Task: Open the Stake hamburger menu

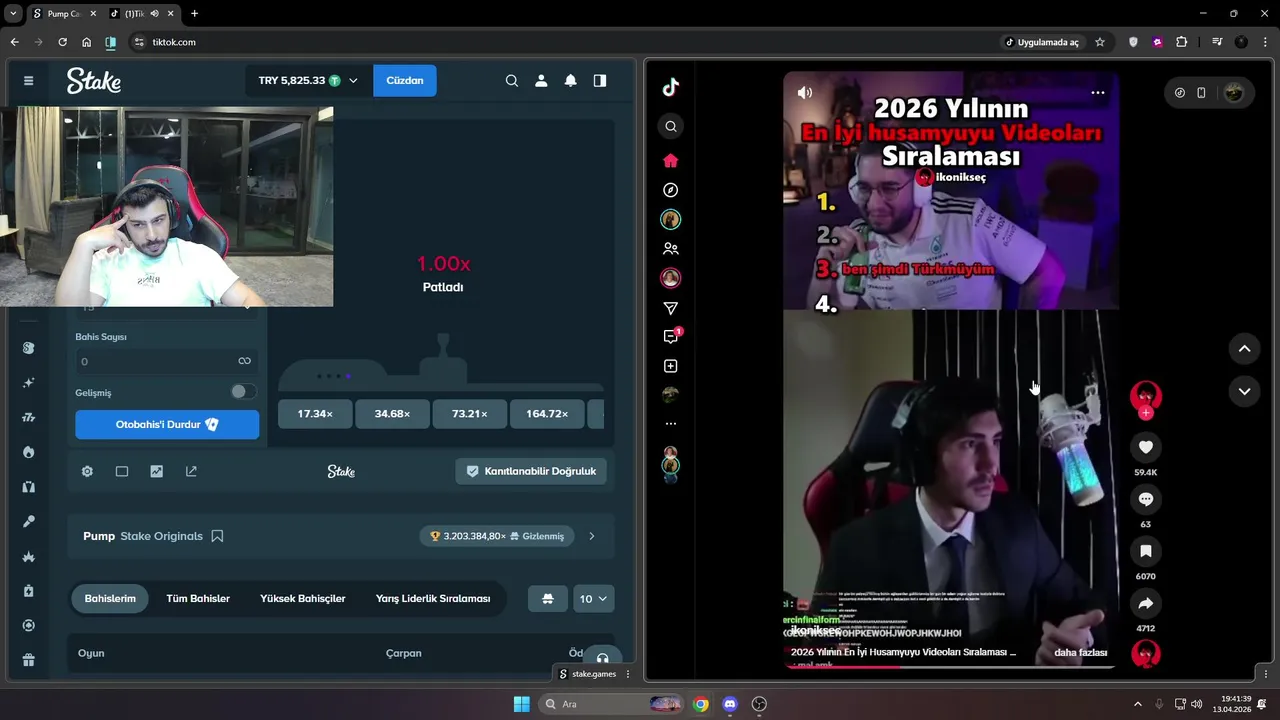Action: tap(28, 80)
